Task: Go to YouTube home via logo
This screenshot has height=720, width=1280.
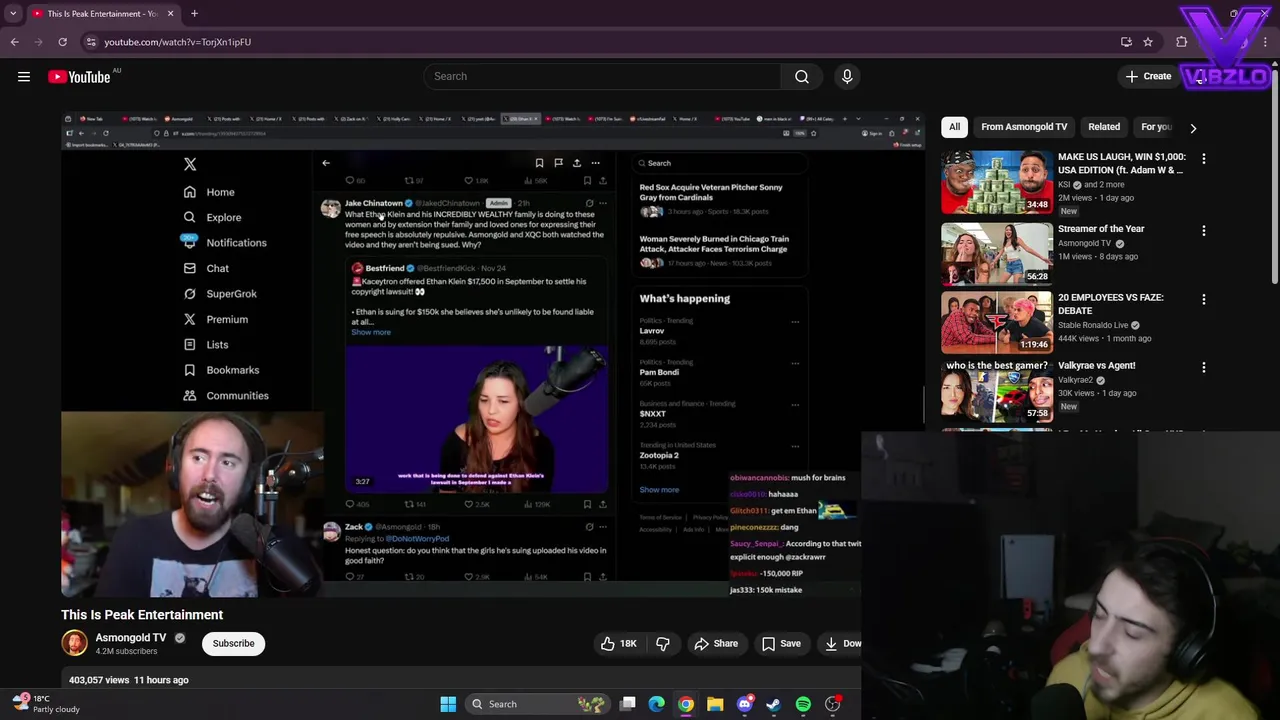Action: (x=79, y=77)
